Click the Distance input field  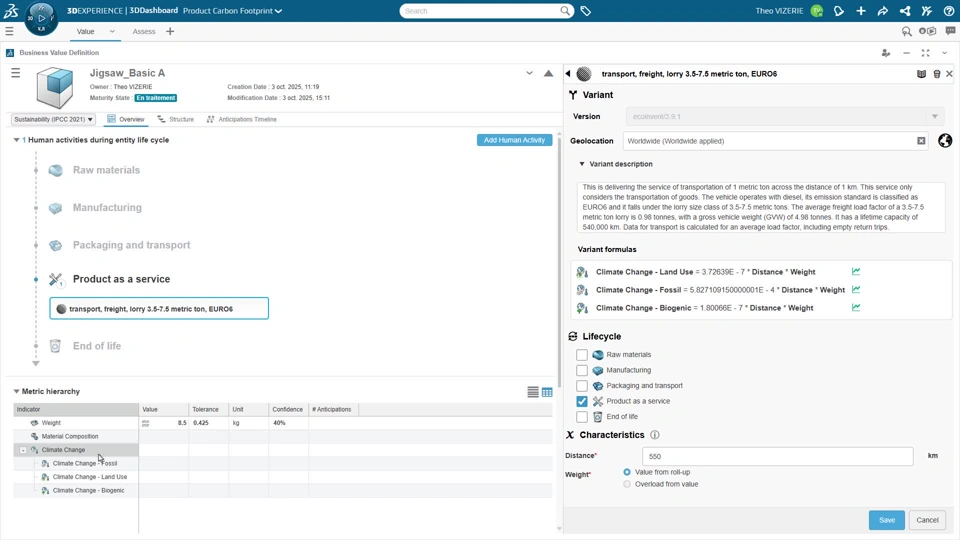tap(778, 456)
